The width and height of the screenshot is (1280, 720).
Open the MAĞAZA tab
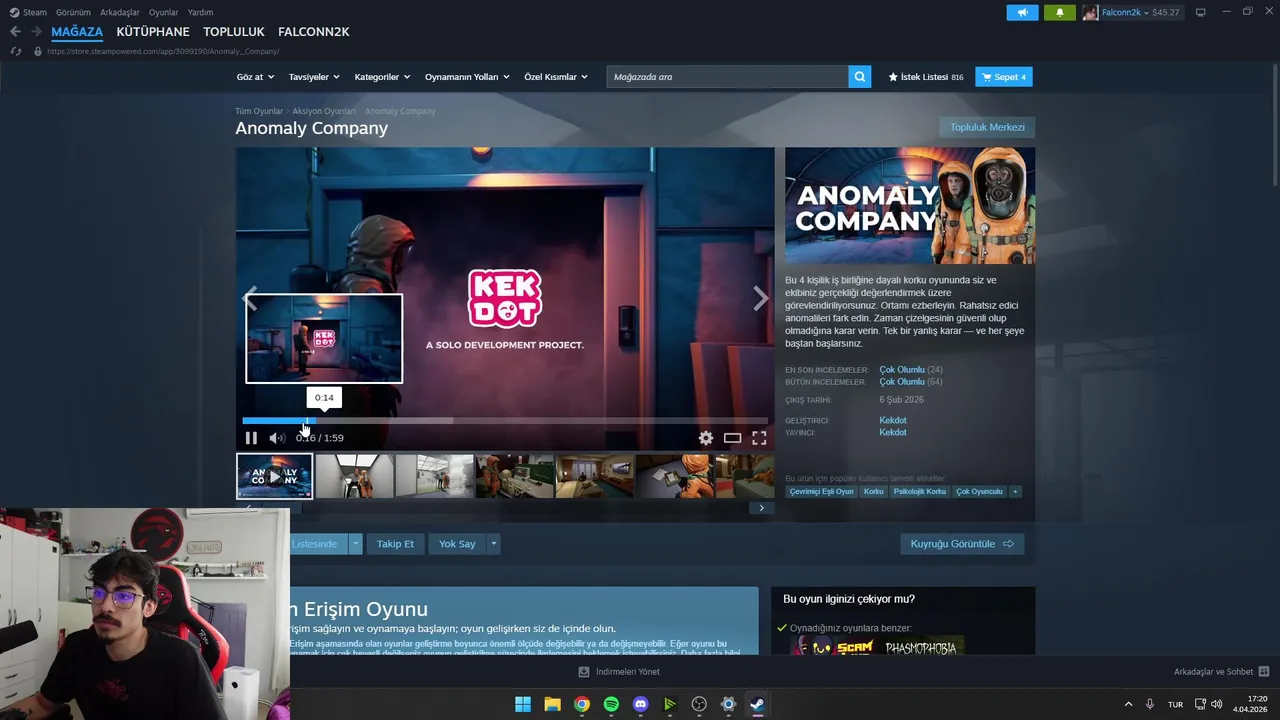tap(77, 32)
